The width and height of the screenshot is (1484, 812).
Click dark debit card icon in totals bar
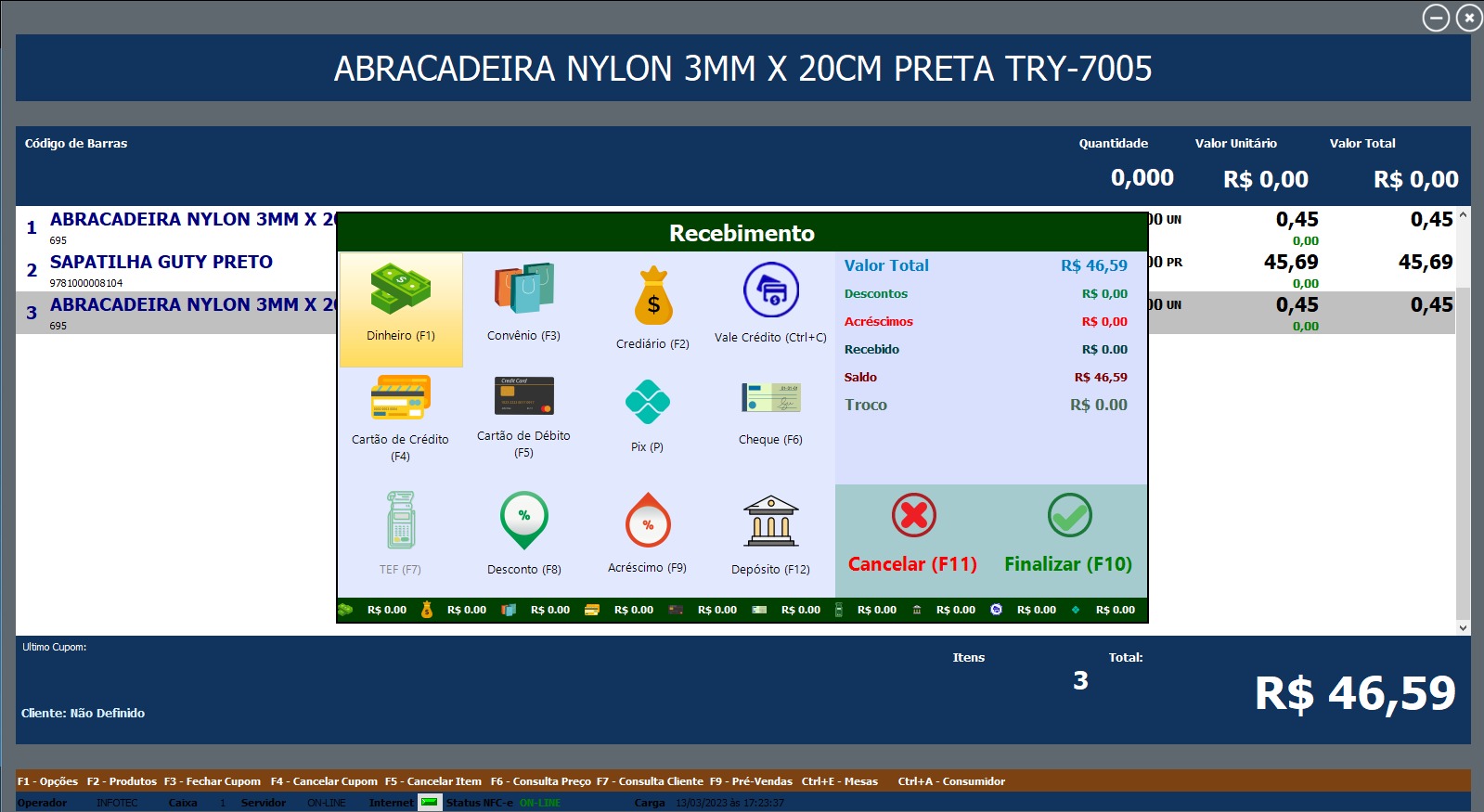676,610
